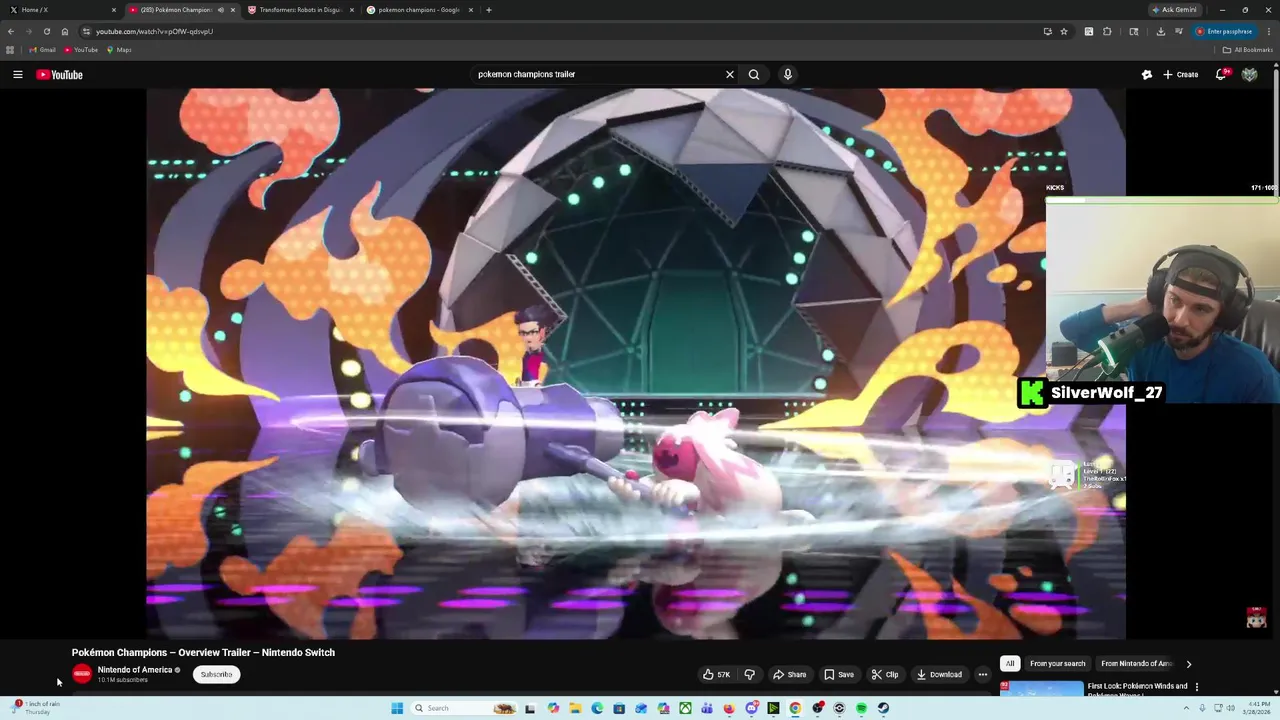Open Steam from the taskbar
1280x720 pixels.
click(883, 708)
